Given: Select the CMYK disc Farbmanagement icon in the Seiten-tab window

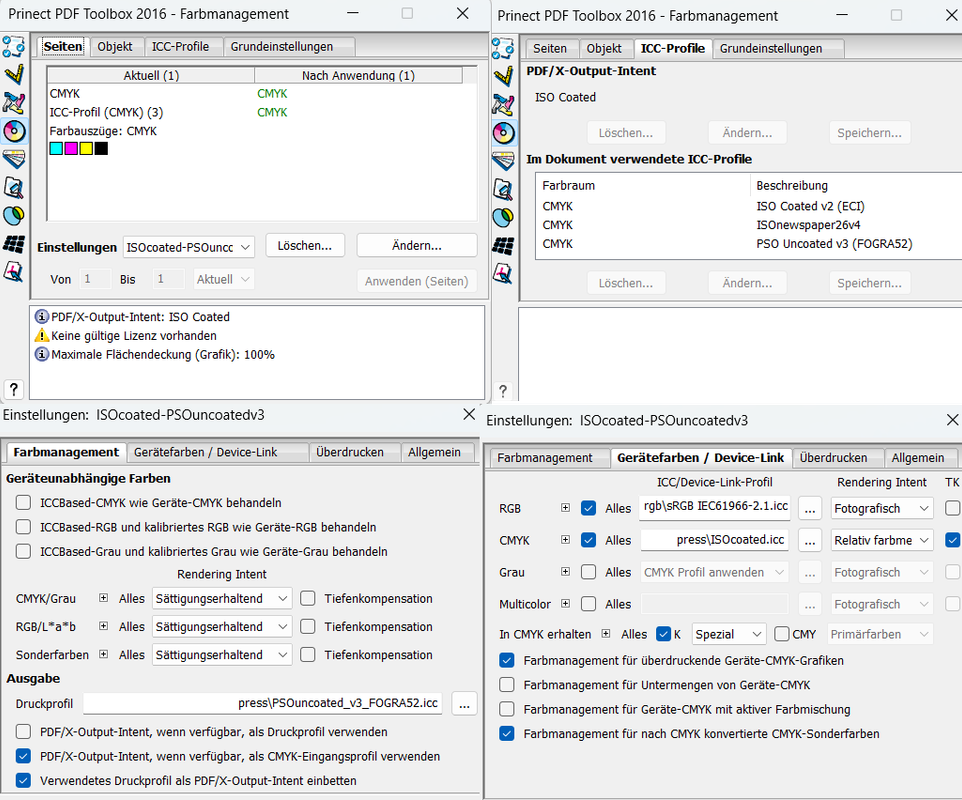Looking at the screenshot, I should [13, 131].
